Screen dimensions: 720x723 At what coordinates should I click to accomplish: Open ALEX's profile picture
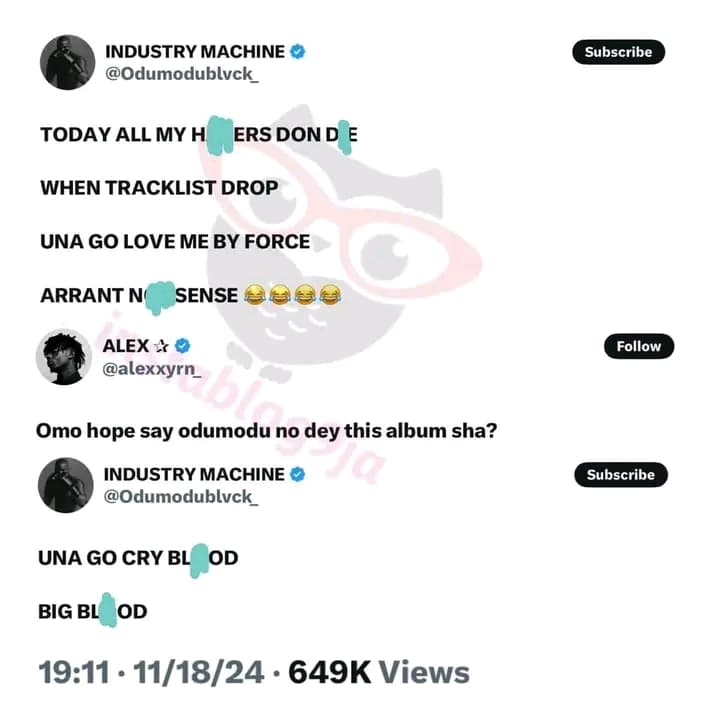coord(64,357)
